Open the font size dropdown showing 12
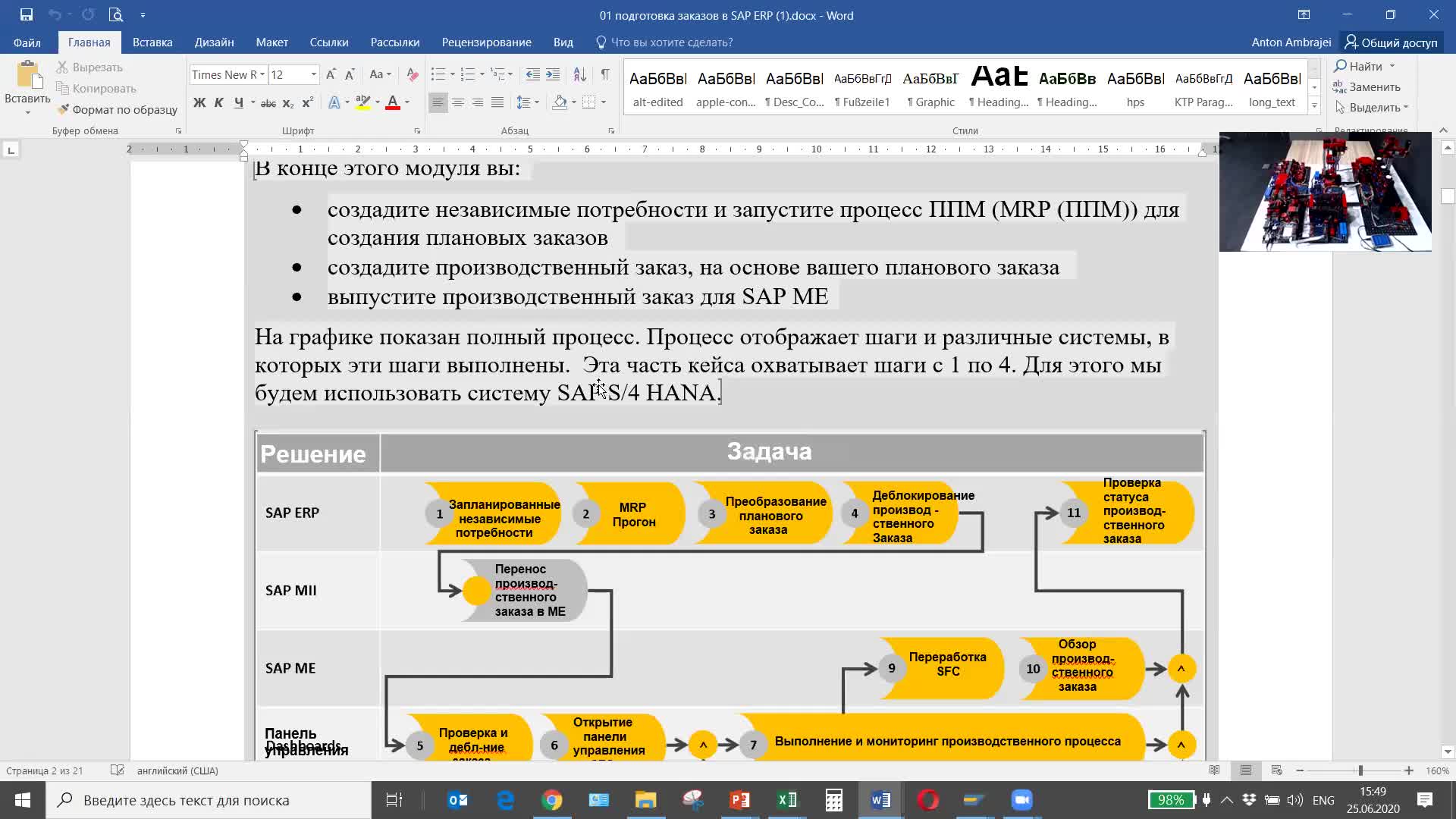Viewport: 1456px width, 819px height. point(313,74)
